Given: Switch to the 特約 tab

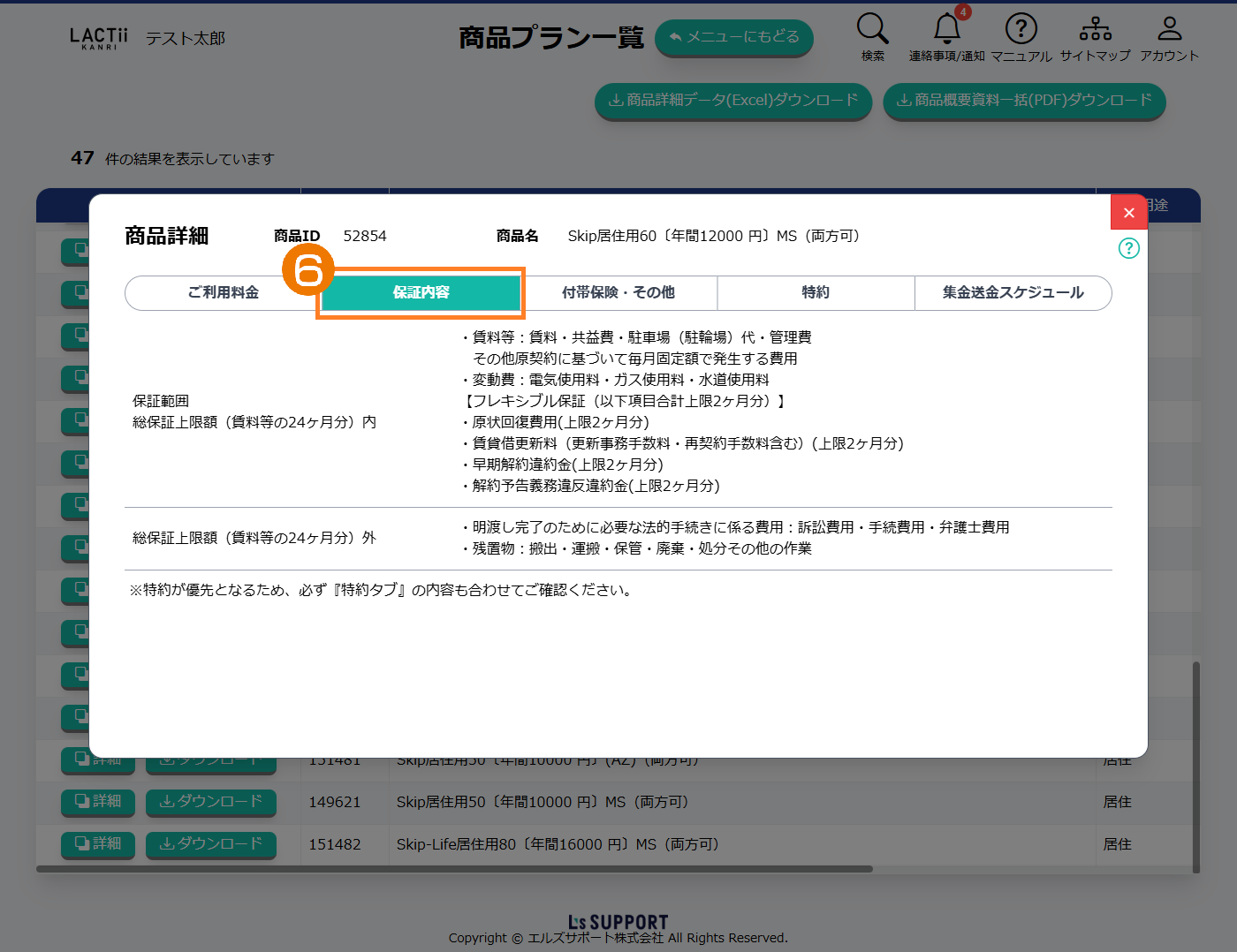Looking at the screenshot, I should coord(815,292).
